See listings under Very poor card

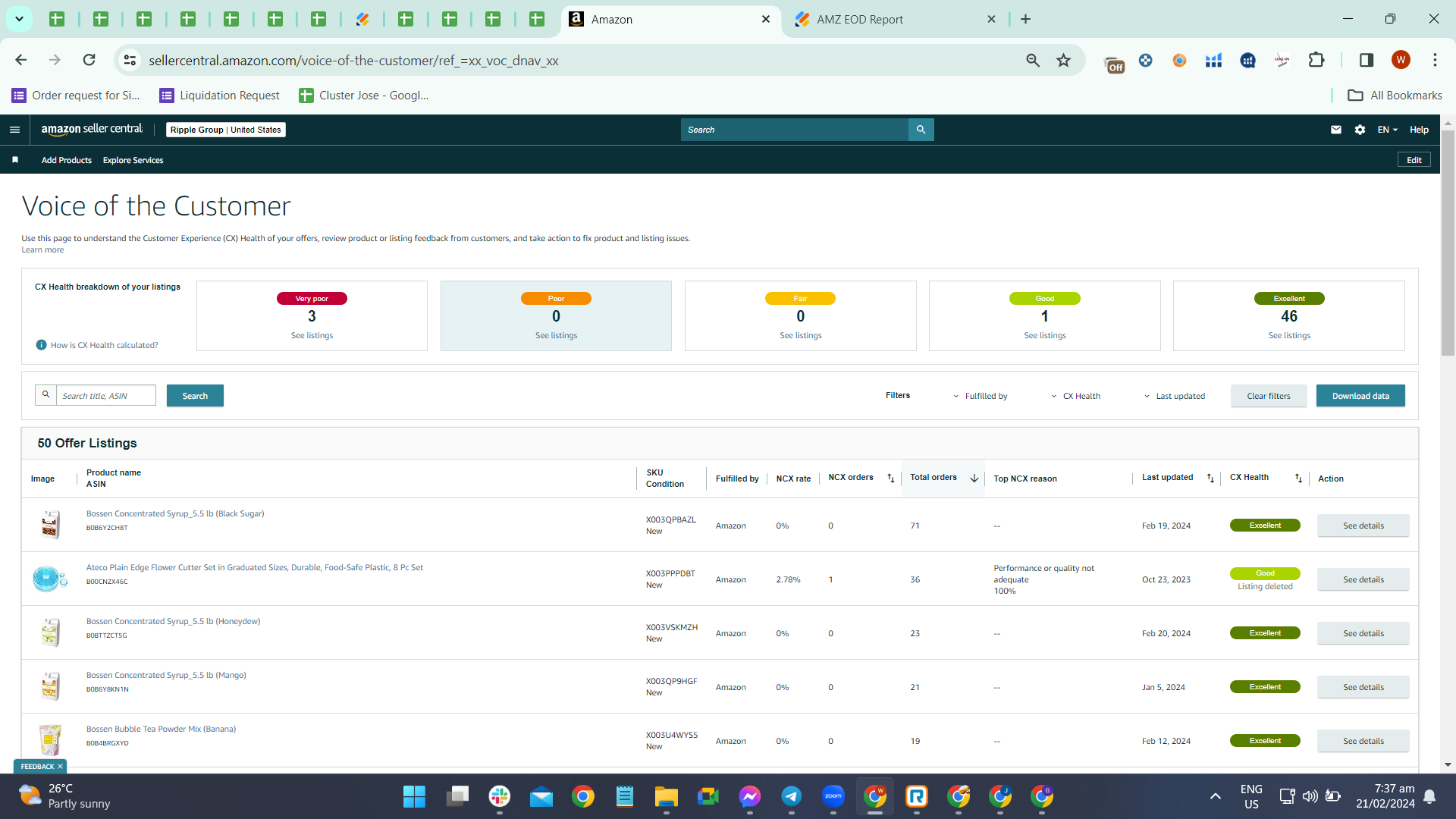coord(312,335)
